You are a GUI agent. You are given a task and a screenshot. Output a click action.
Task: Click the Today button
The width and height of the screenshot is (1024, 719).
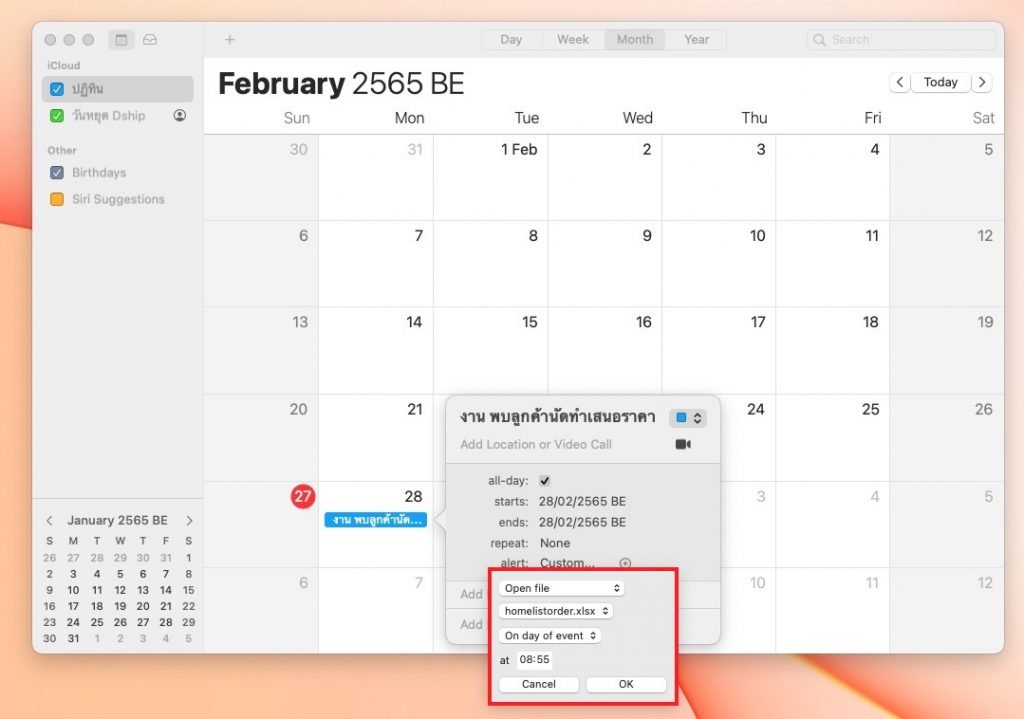point(940,82)
